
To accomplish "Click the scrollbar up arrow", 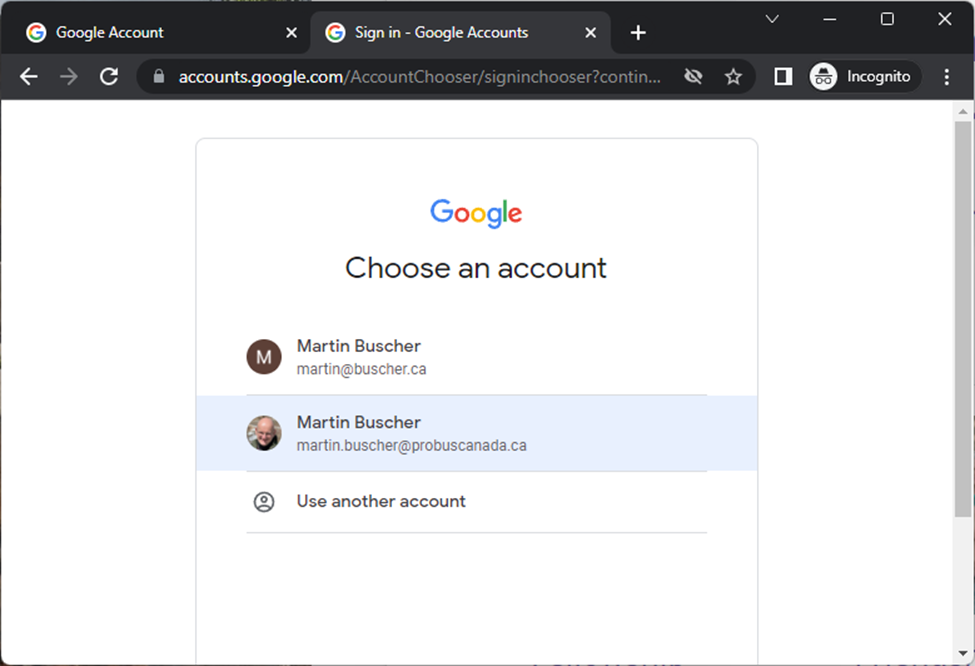I will [963, 112].
